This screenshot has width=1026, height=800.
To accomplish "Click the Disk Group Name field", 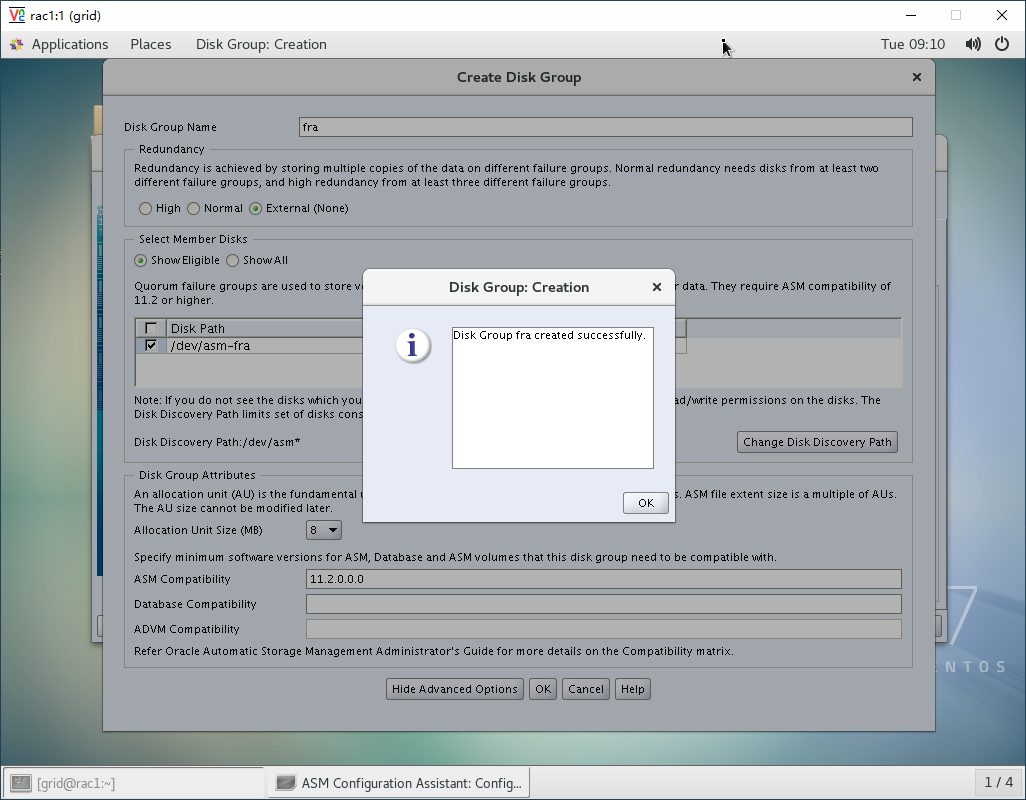I will (x=605, y=127).
